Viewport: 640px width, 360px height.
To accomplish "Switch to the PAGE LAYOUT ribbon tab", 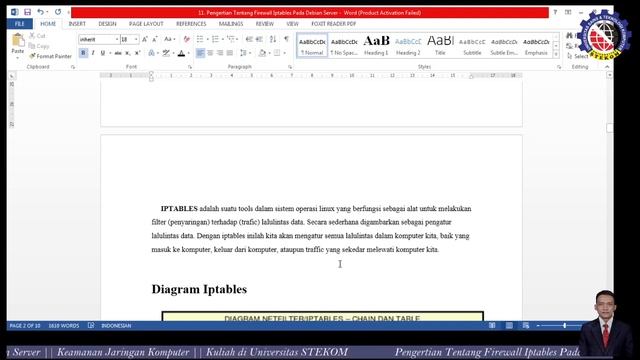I will [146, 24].
